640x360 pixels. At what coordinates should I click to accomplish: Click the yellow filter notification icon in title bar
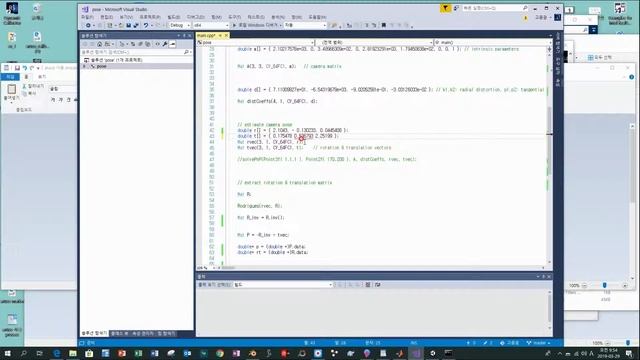coord(445,8)
